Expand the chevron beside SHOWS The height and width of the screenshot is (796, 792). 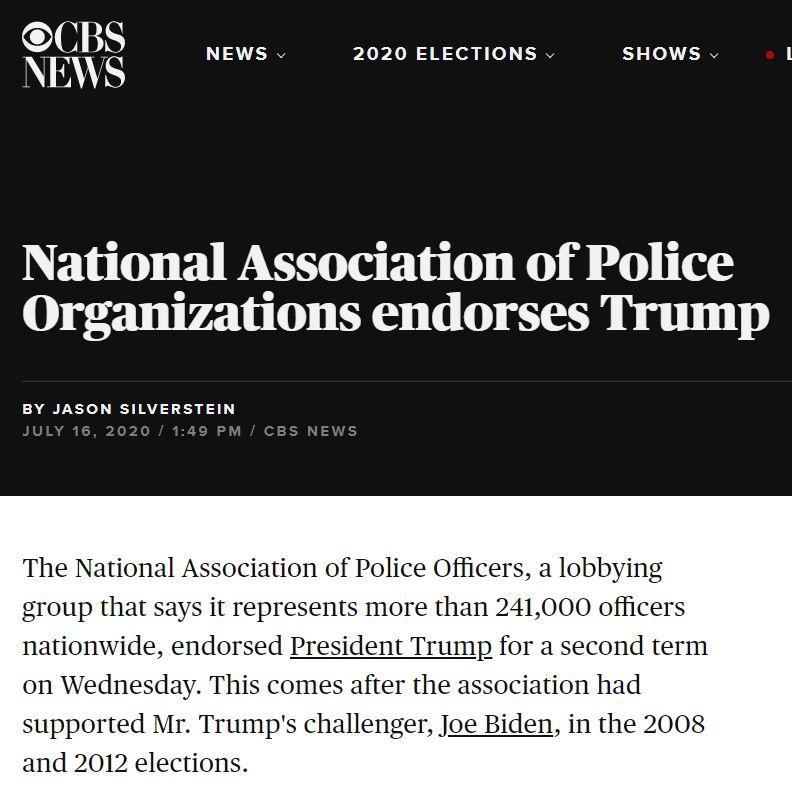tap(714, 55)
